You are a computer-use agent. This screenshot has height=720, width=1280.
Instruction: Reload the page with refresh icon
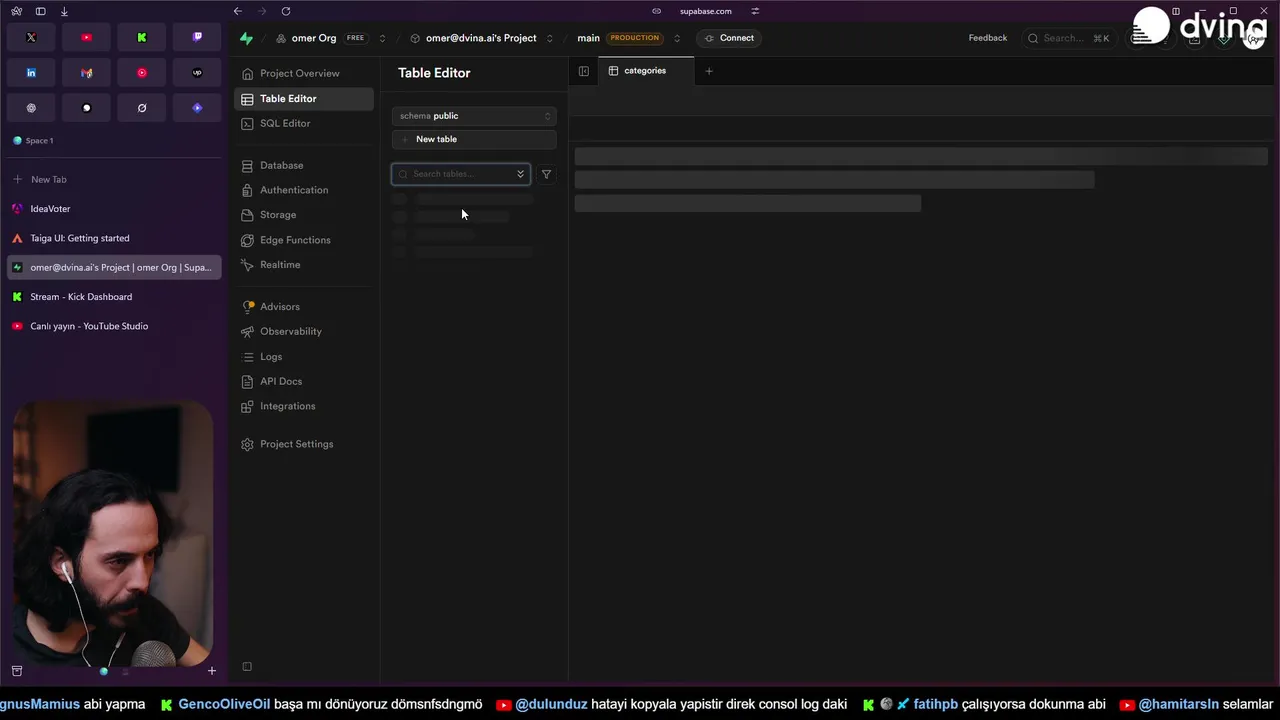pyautogui.click(x=286, y=11)
